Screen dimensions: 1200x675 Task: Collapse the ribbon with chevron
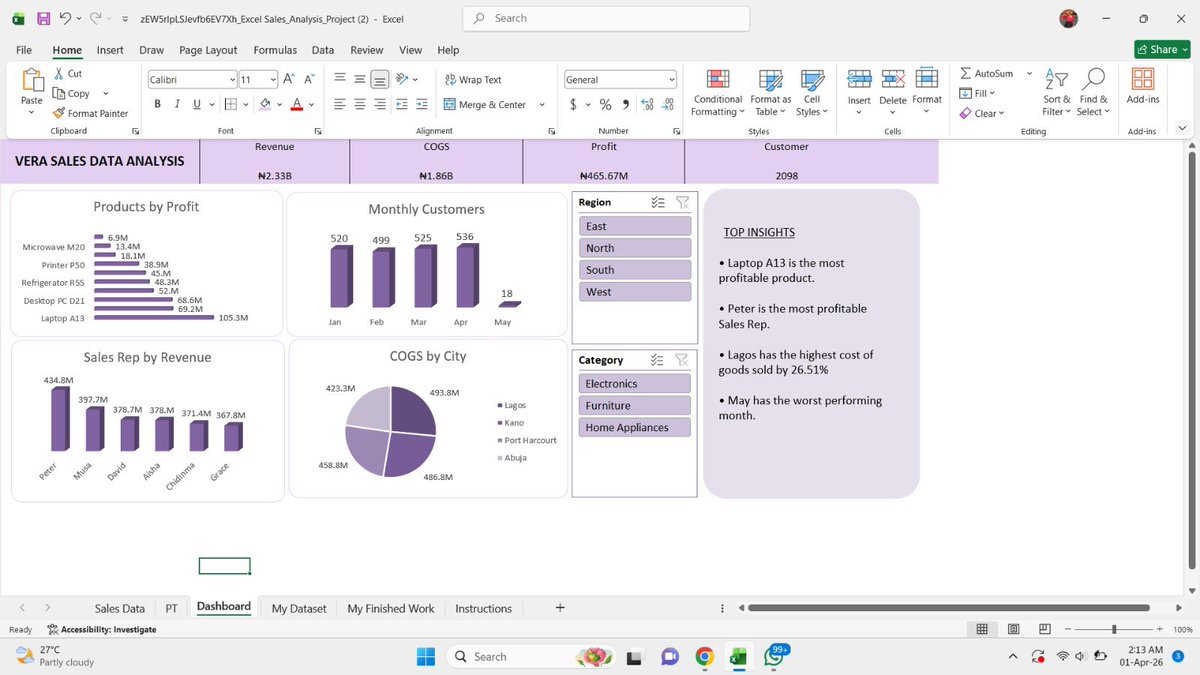click(1182, 128)
